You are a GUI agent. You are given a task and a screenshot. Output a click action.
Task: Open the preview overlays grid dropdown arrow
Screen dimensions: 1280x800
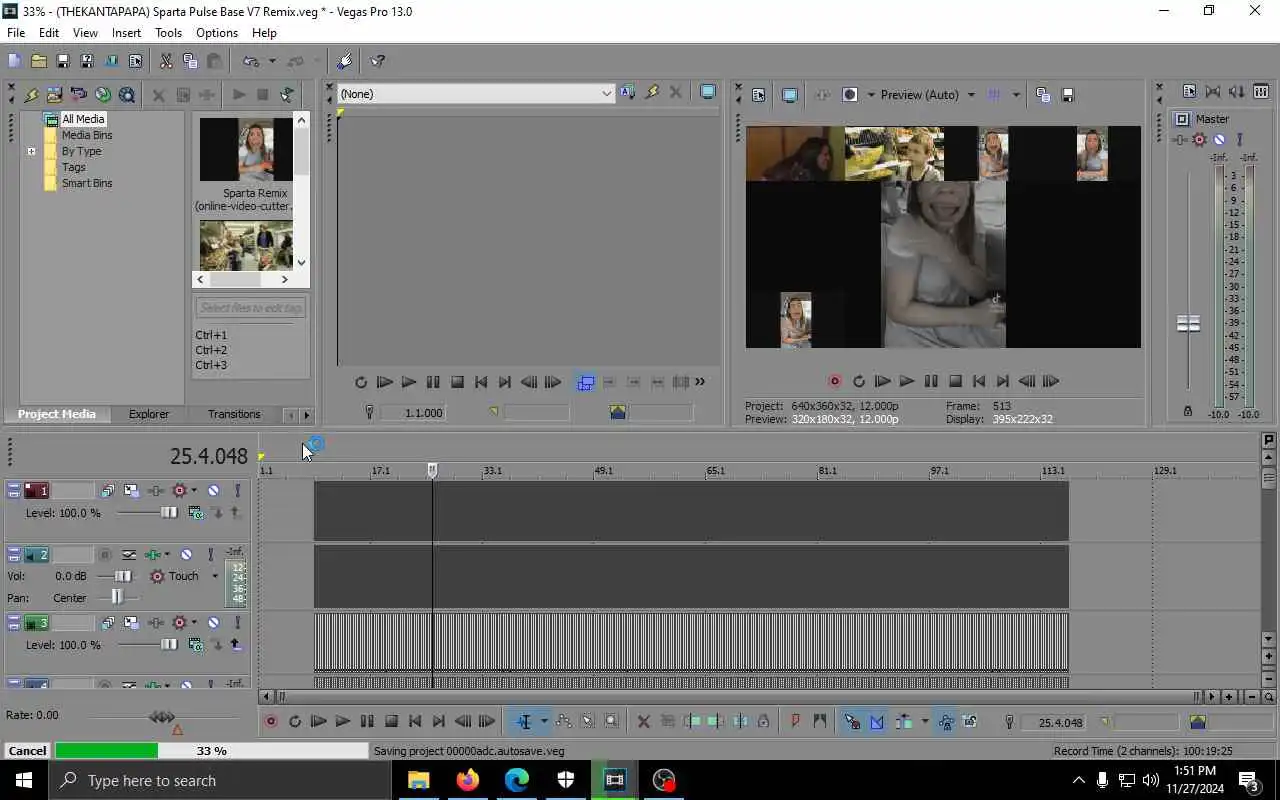point(1016,95)
